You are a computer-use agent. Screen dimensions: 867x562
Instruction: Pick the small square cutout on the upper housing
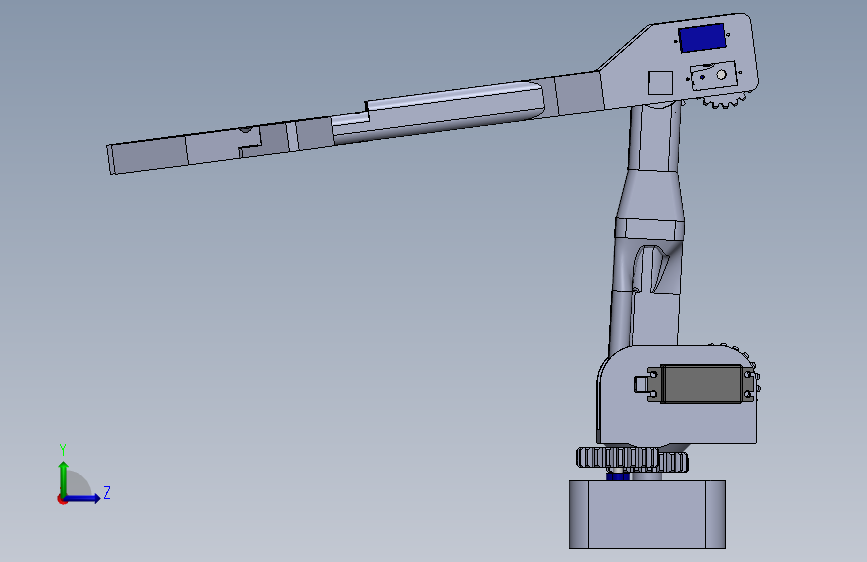pos(660,82)
